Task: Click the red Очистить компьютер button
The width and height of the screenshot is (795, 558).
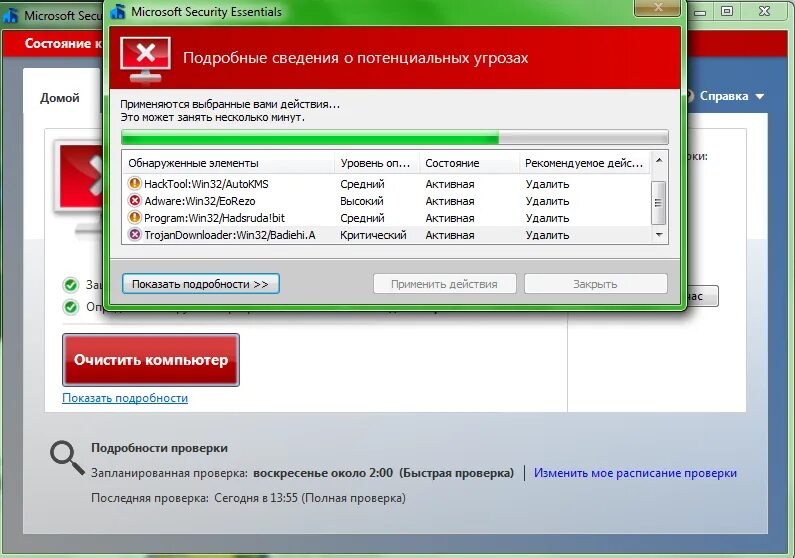Action: click(x=151, y=360)
